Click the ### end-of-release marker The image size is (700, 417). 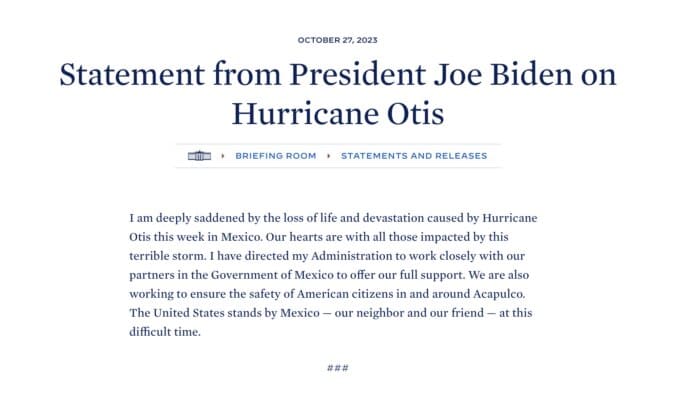(338, 368)
